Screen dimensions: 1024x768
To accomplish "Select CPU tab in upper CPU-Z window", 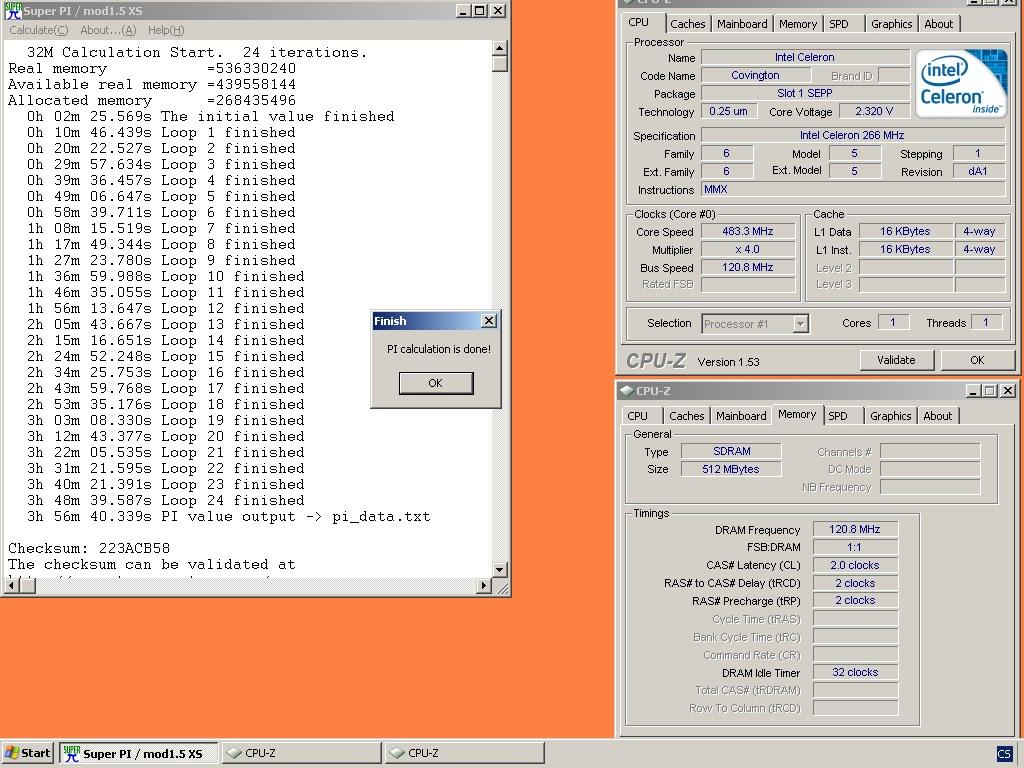I will pyautogui.click(x=639, y=22).
